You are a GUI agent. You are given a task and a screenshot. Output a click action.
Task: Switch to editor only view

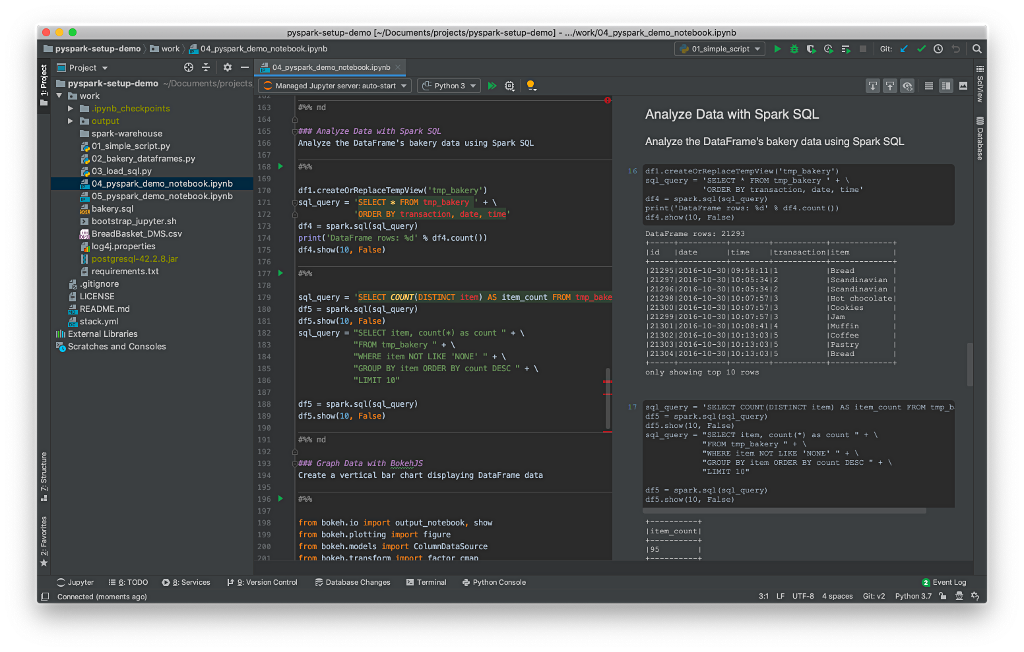click(x=929, y=86)
